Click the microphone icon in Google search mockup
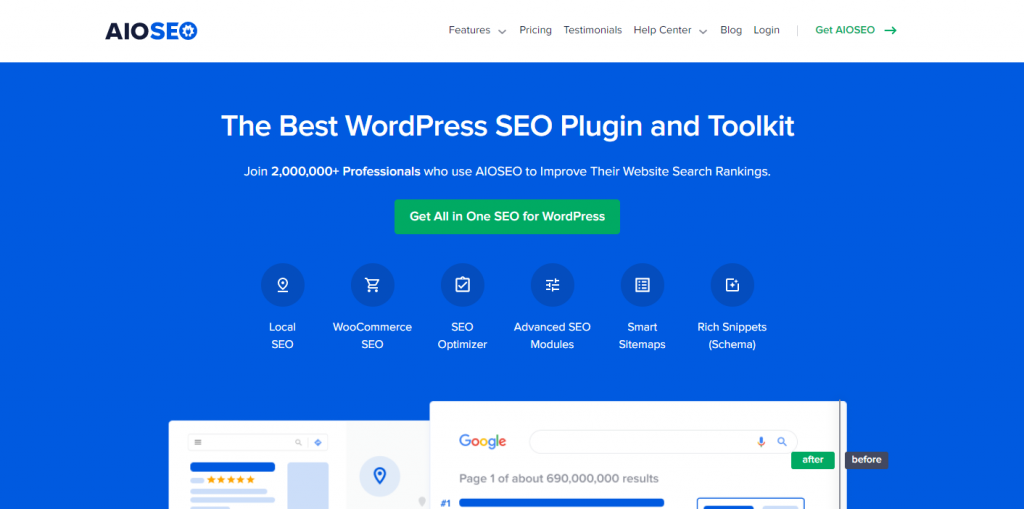 coord(761,442)
